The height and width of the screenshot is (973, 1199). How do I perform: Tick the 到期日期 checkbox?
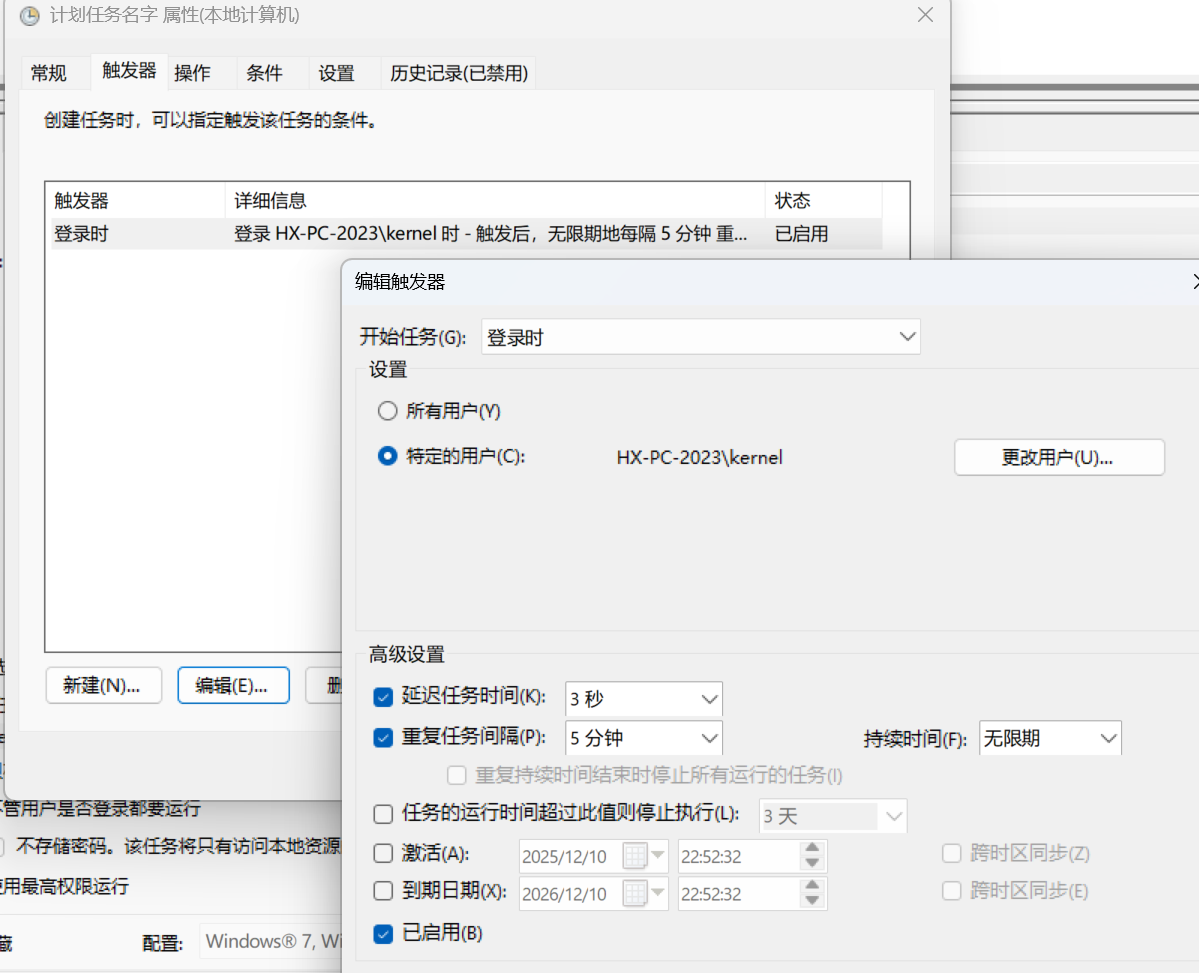pyautogui.click(x=383, y=891)
